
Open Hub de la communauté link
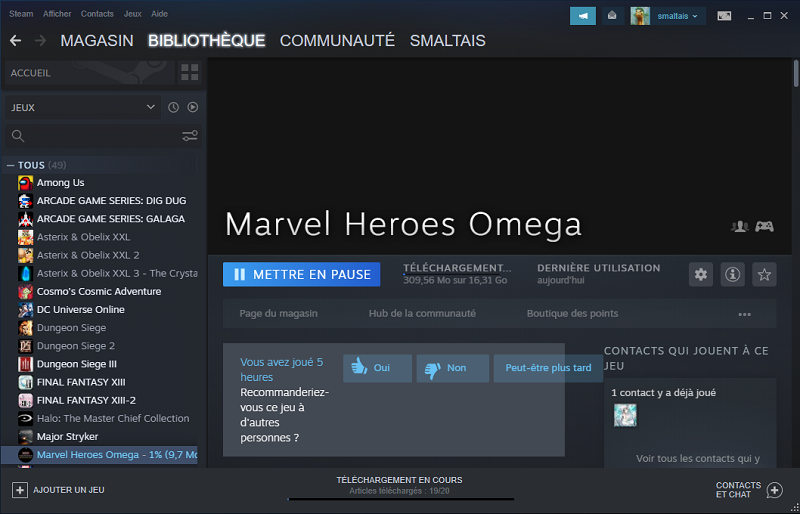[422, 313]
